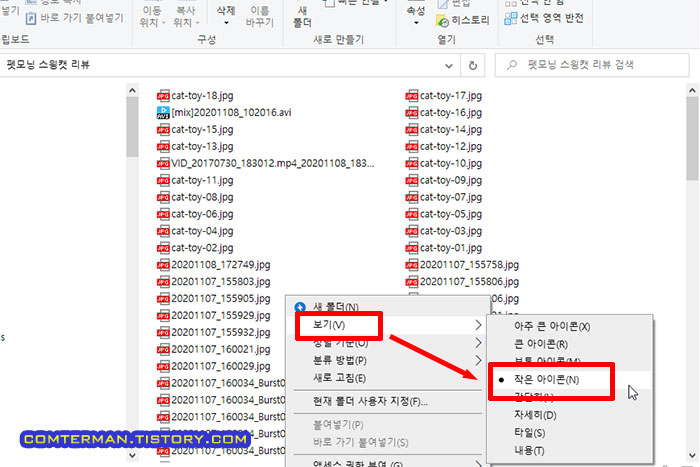Select the JPG icon of 20201107_155803.jpg
Screen dimensions: 700x467
pos(163,282)
